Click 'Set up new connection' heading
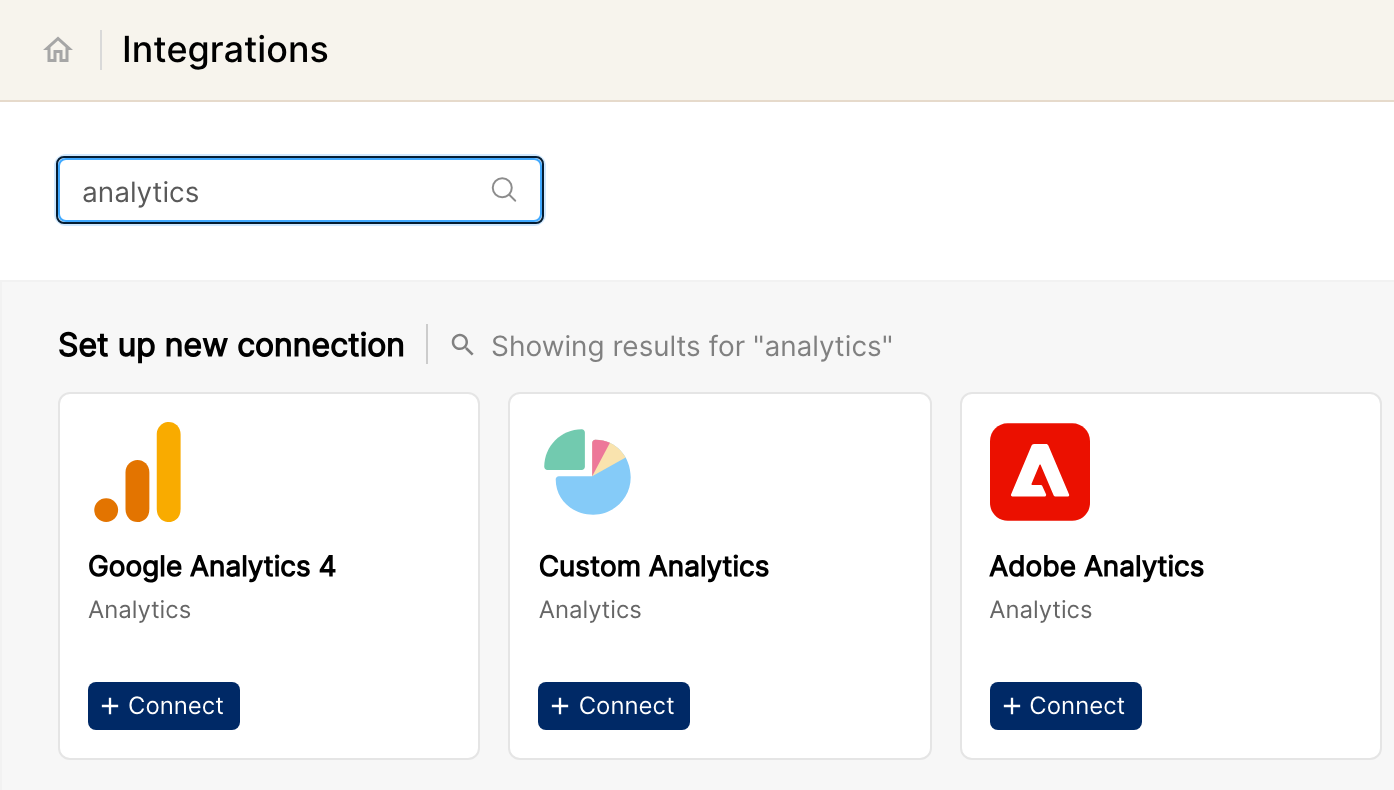This screenshot has height=790, width=1394. pyautogui.click(x=231, y=345)
